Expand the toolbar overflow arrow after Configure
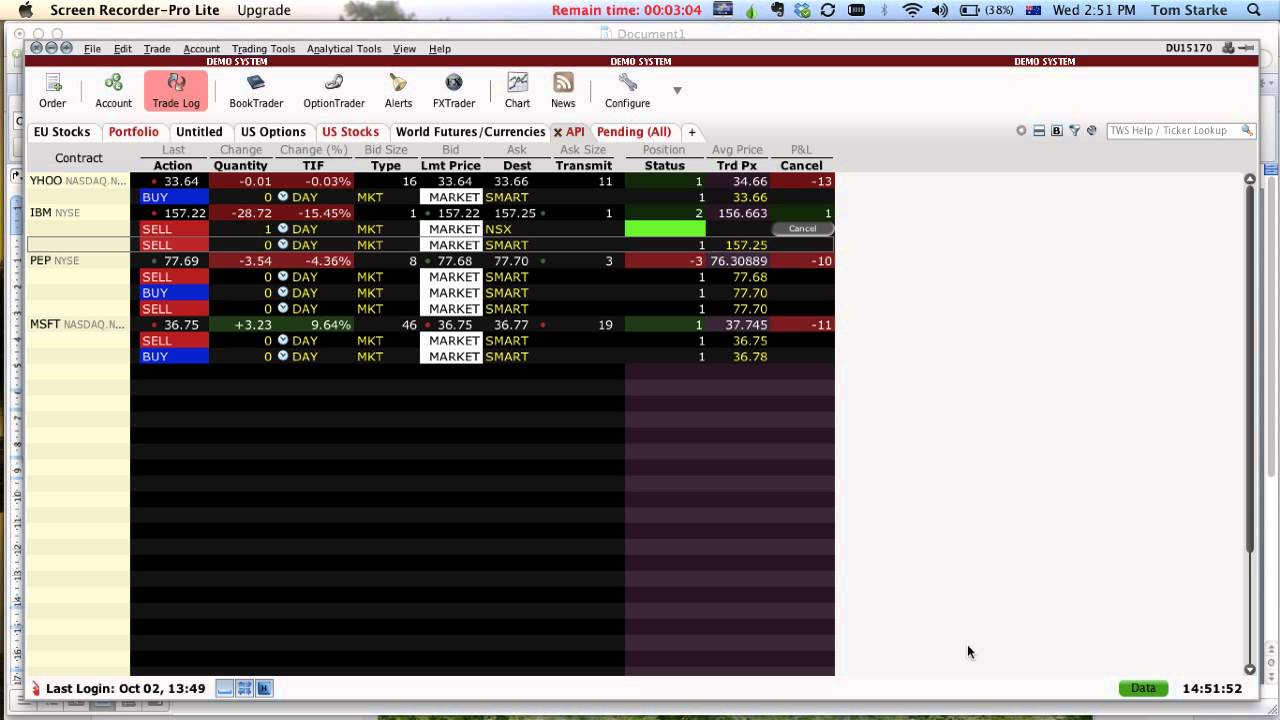Screen dimensions: 1280x720 [x=677, y=91]
